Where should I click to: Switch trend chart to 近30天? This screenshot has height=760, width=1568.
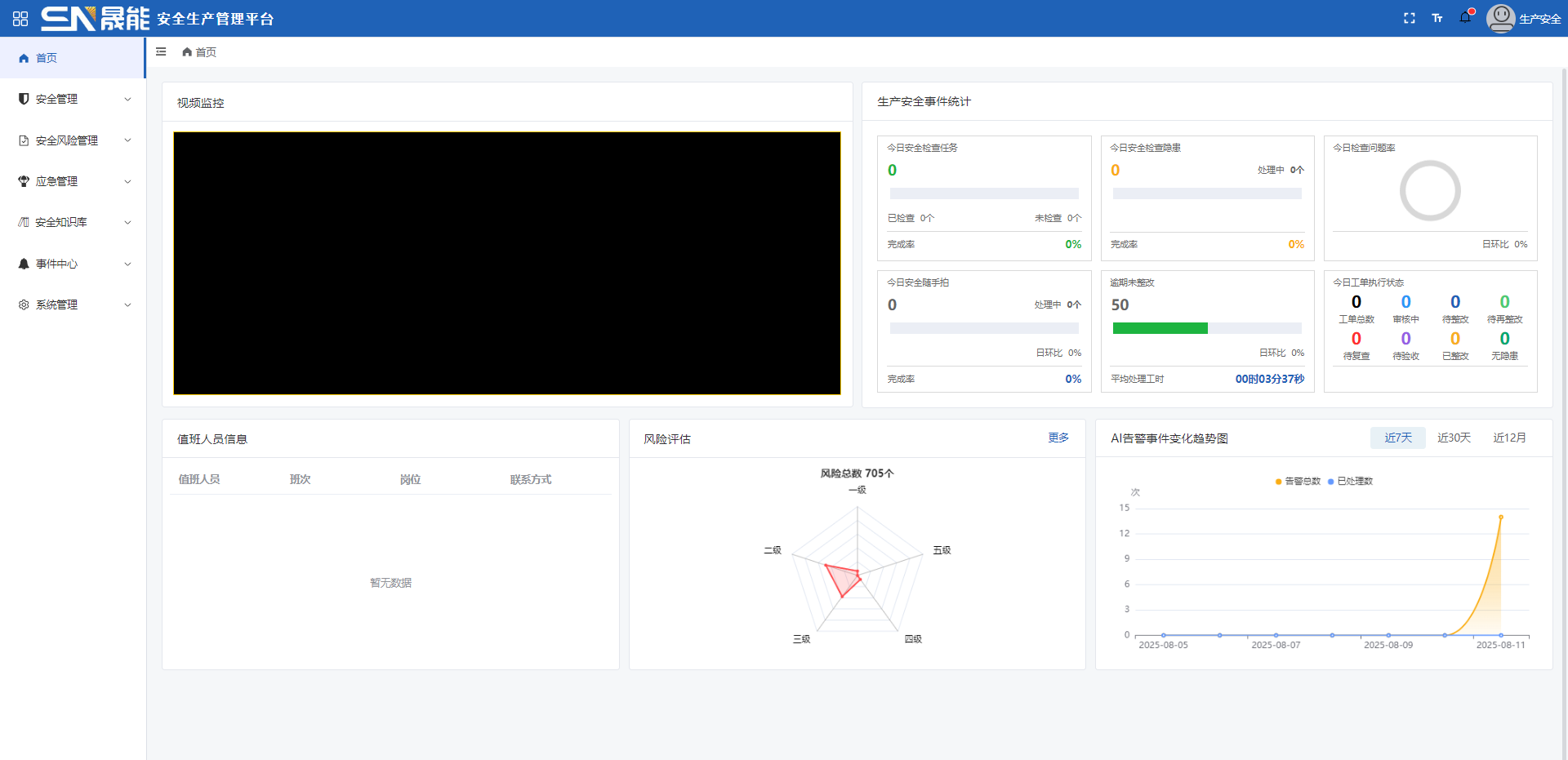coord(1454,438)
